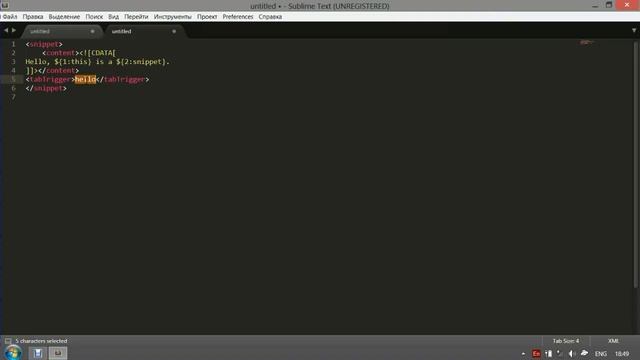Click the closing </snippet> tag

pyautogui.click(x=46, y=88)
